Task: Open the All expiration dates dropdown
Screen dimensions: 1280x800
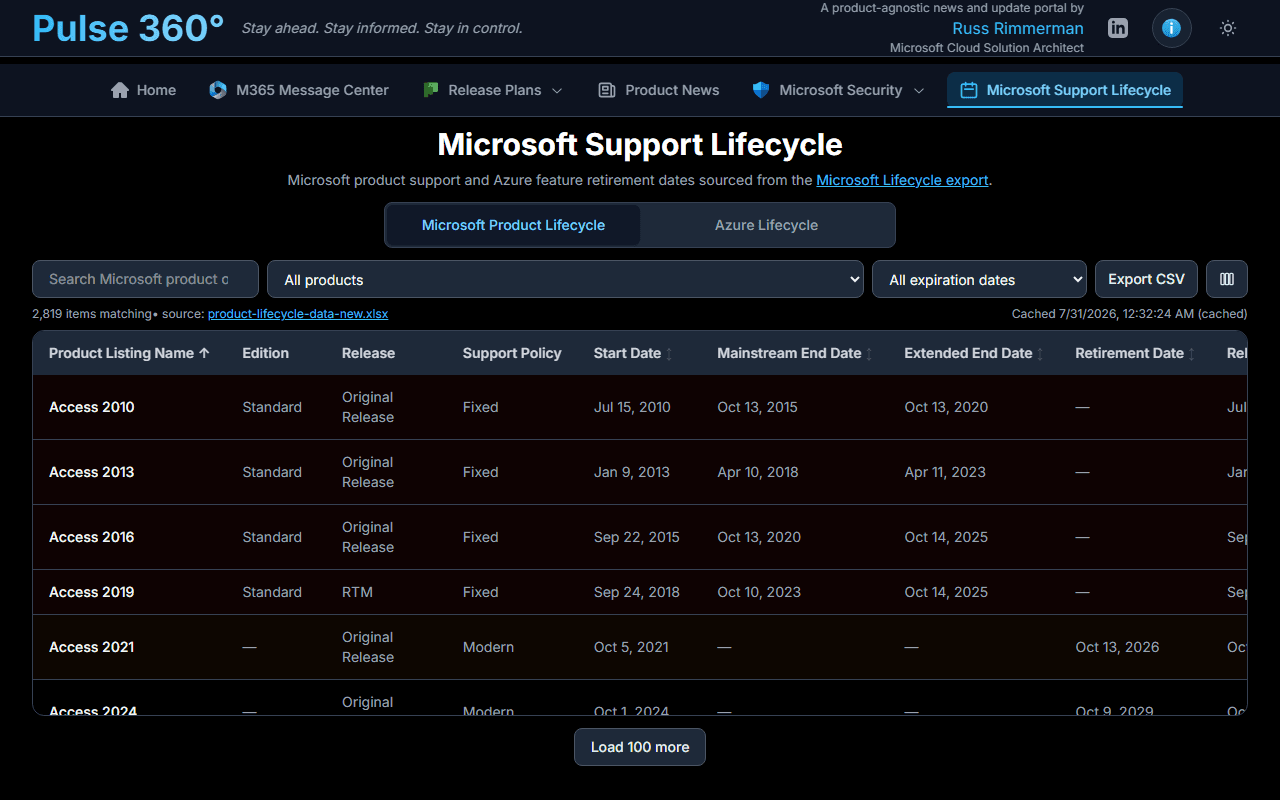Action: tap(979, 279)
